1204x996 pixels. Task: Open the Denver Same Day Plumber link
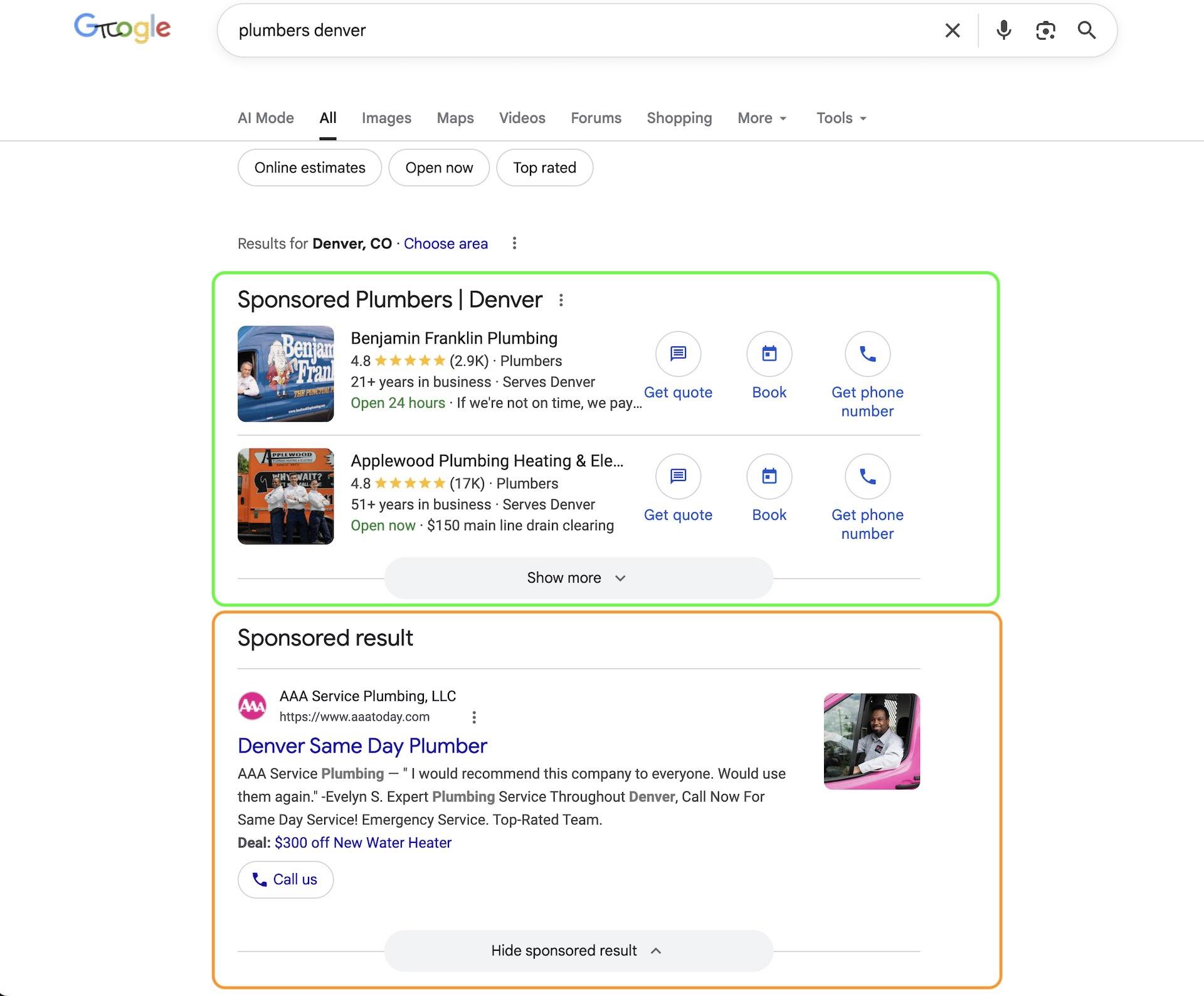click(x=362, y=746)
